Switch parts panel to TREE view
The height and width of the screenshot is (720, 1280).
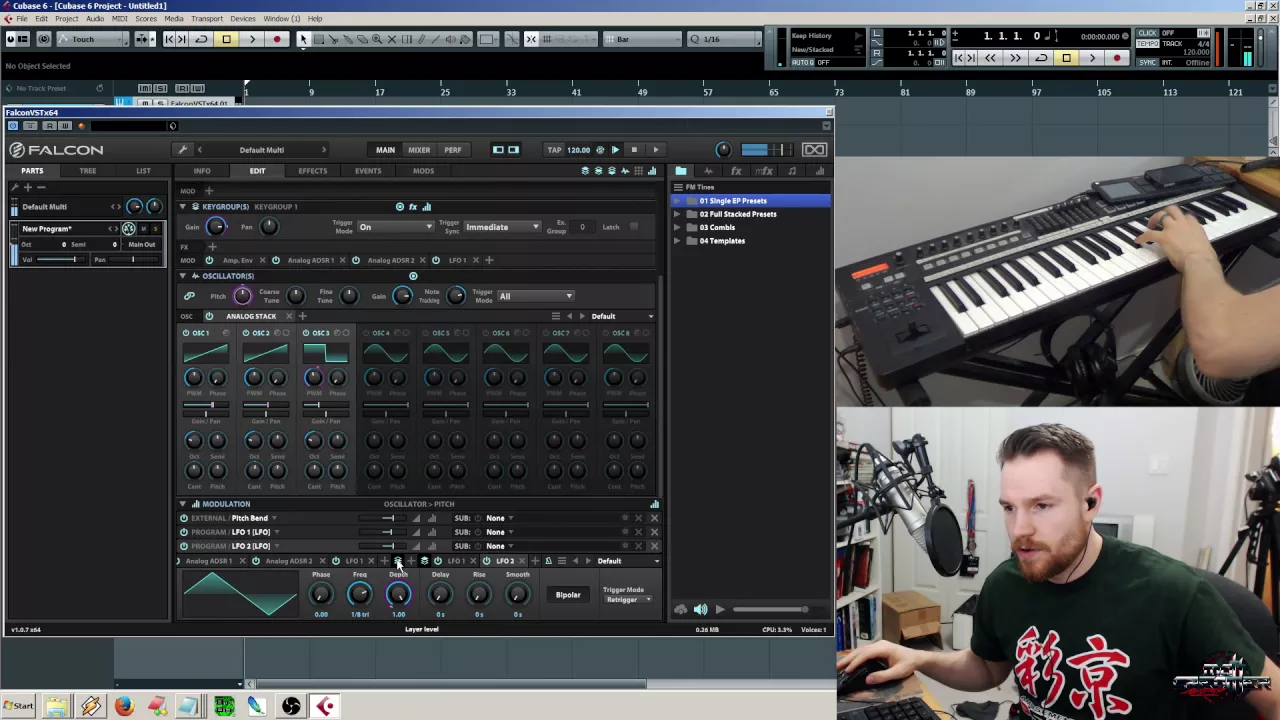88,171
